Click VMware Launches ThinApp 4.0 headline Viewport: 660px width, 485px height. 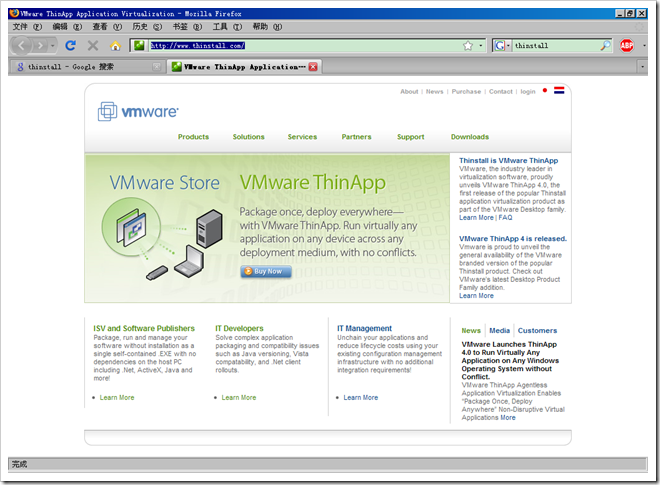pyautogui.click(x=510, y=360)
